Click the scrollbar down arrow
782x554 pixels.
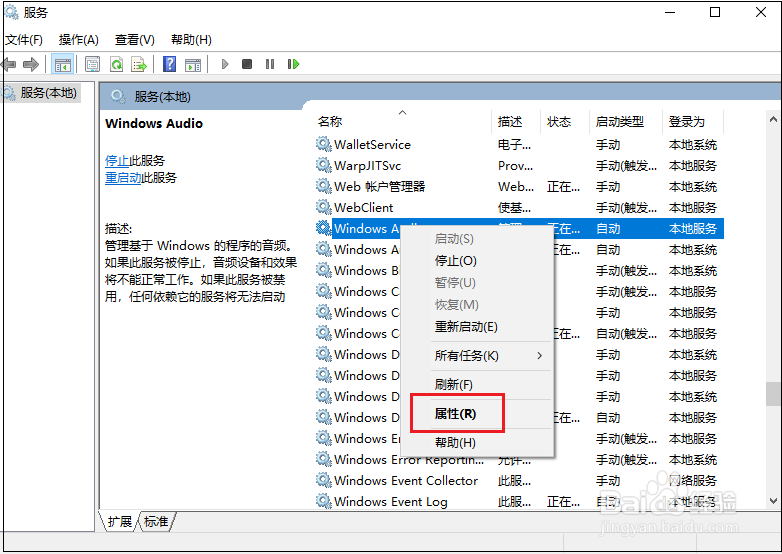[x=773, y=501]
